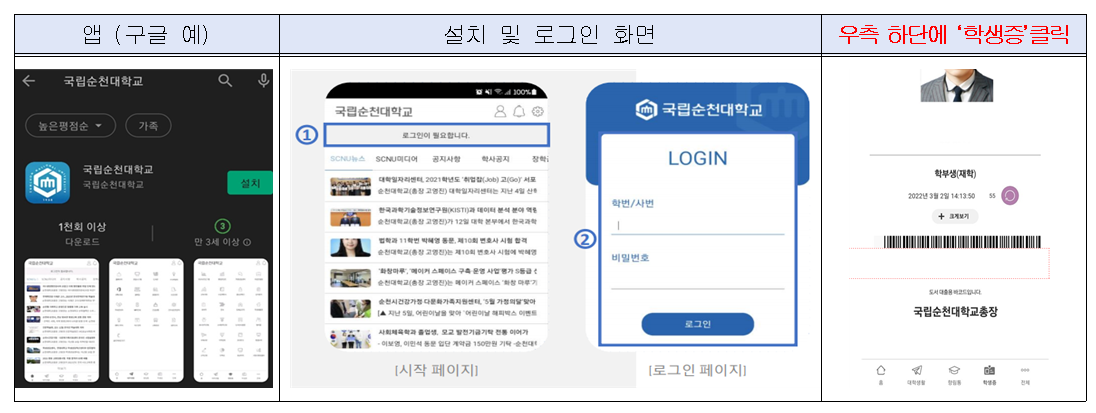The height and width of the screenshot is (413, 1096).
Task: Switch to the SCNU뉴스 tab
Action: tap(347, 159)
